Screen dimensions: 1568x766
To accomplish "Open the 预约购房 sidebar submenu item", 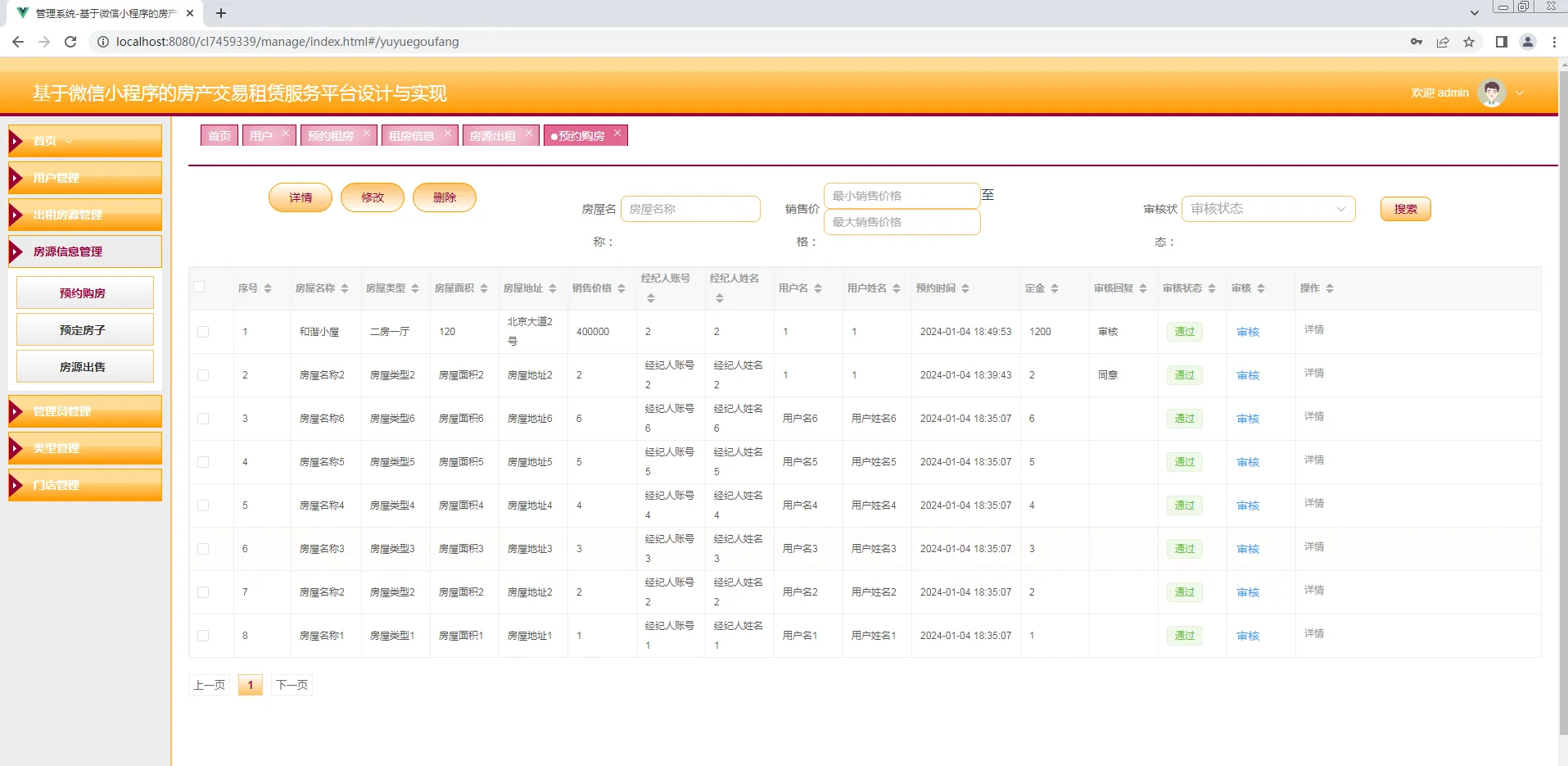I will (x=85, y=292).
